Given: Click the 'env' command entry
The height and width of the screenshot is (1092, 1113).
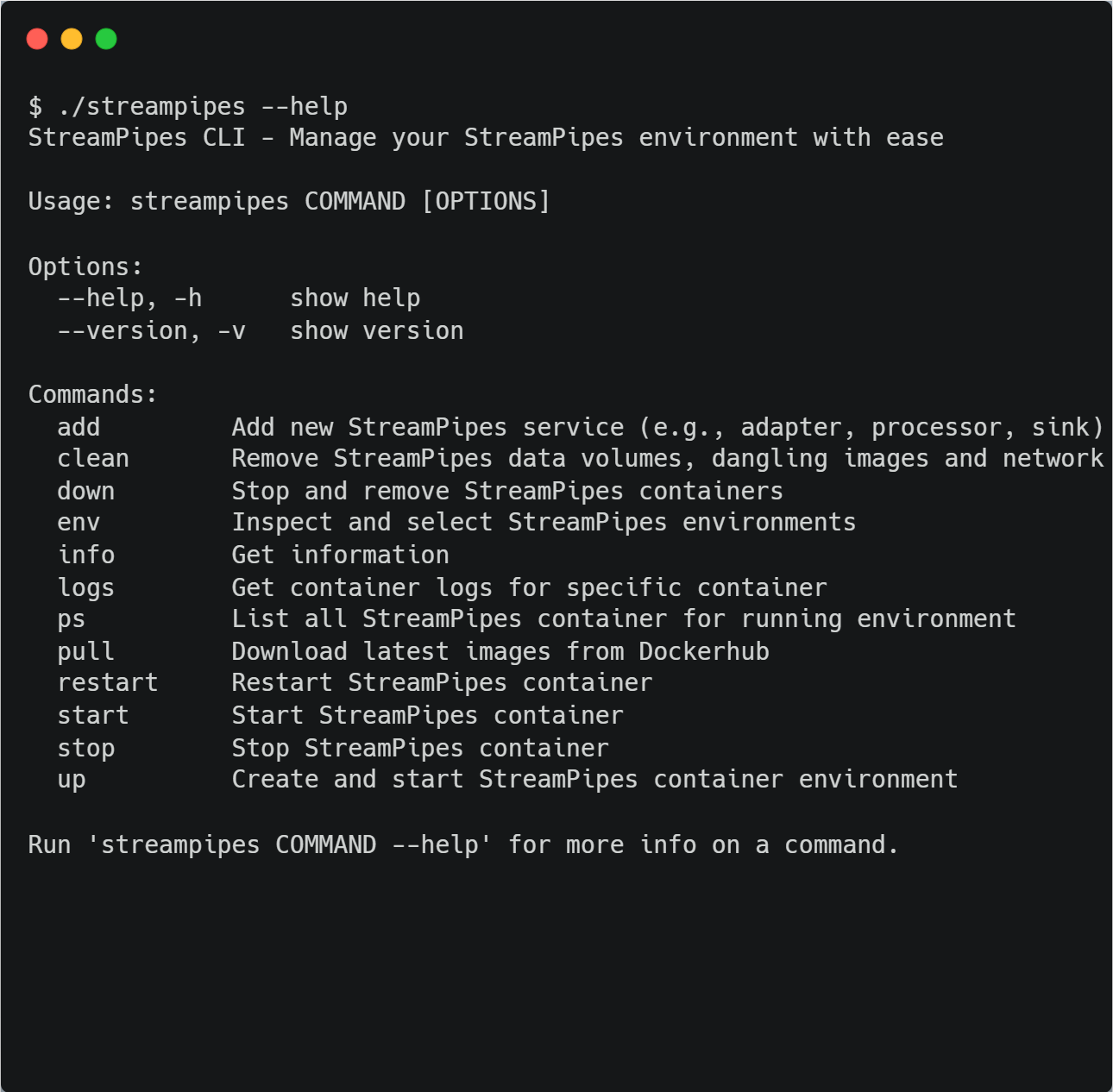Looking at the screenshot, I should coord(79,523).
